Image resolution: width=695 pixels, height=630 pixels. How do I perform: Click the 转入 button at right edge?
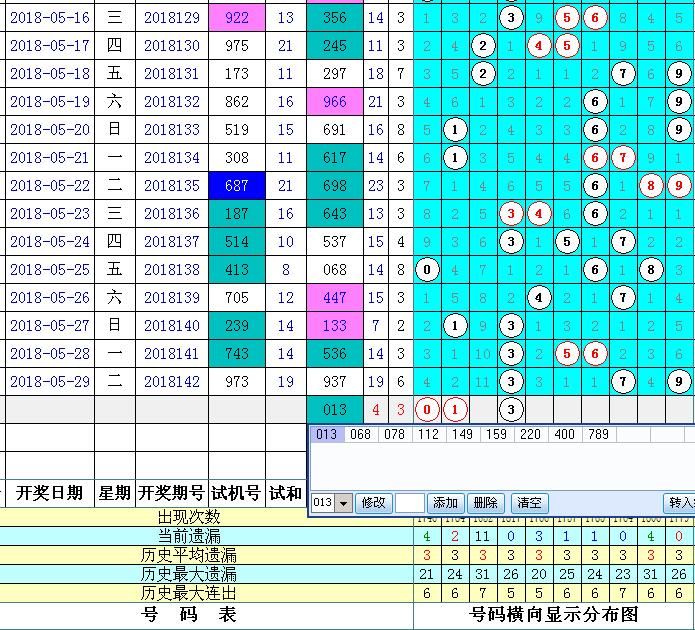(680, 503)
